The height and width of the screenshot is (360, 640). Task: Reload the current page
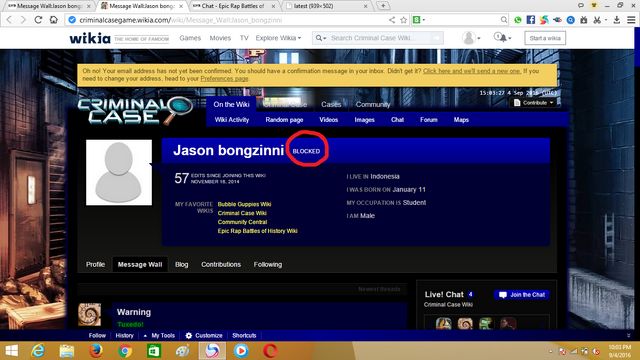[38, 20]
